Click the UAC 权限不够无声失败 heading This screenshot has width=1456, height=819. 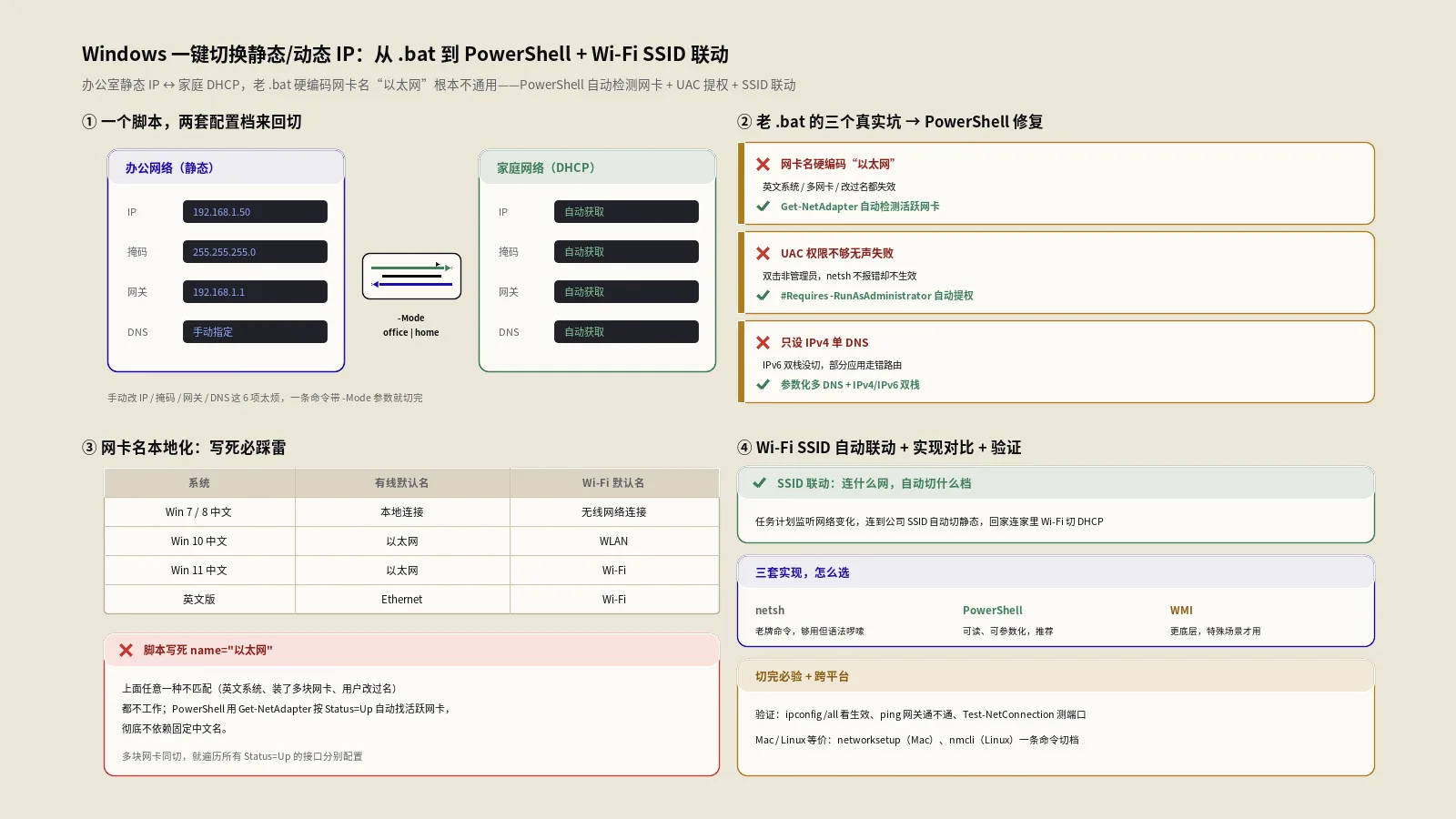[x=836, y=254]
